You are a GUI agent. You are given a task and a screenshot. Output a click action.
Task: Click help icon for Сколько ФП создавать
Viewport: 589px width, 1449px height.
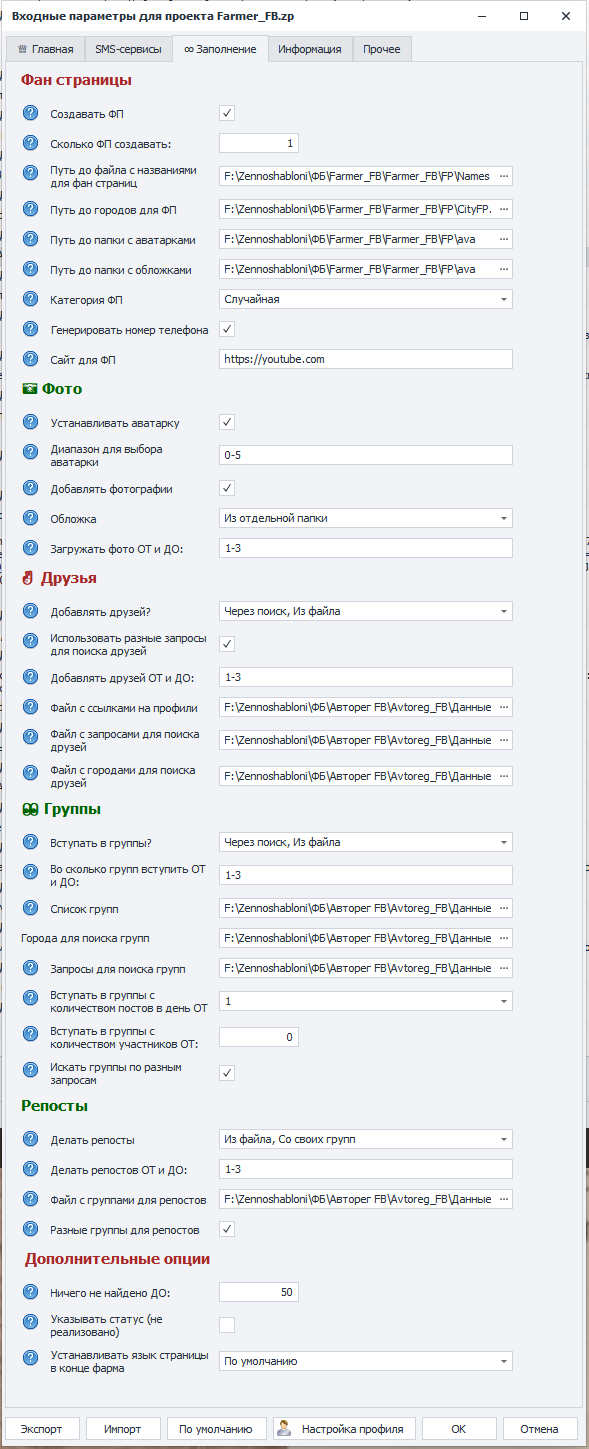31,144
